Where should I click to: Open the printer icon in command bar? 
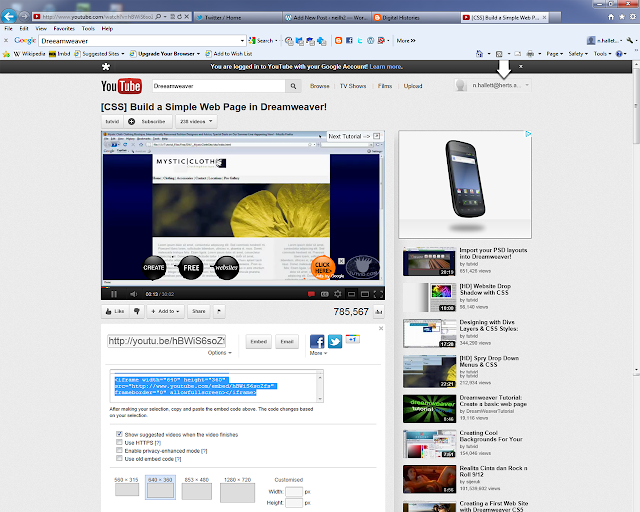click(530, 53)
